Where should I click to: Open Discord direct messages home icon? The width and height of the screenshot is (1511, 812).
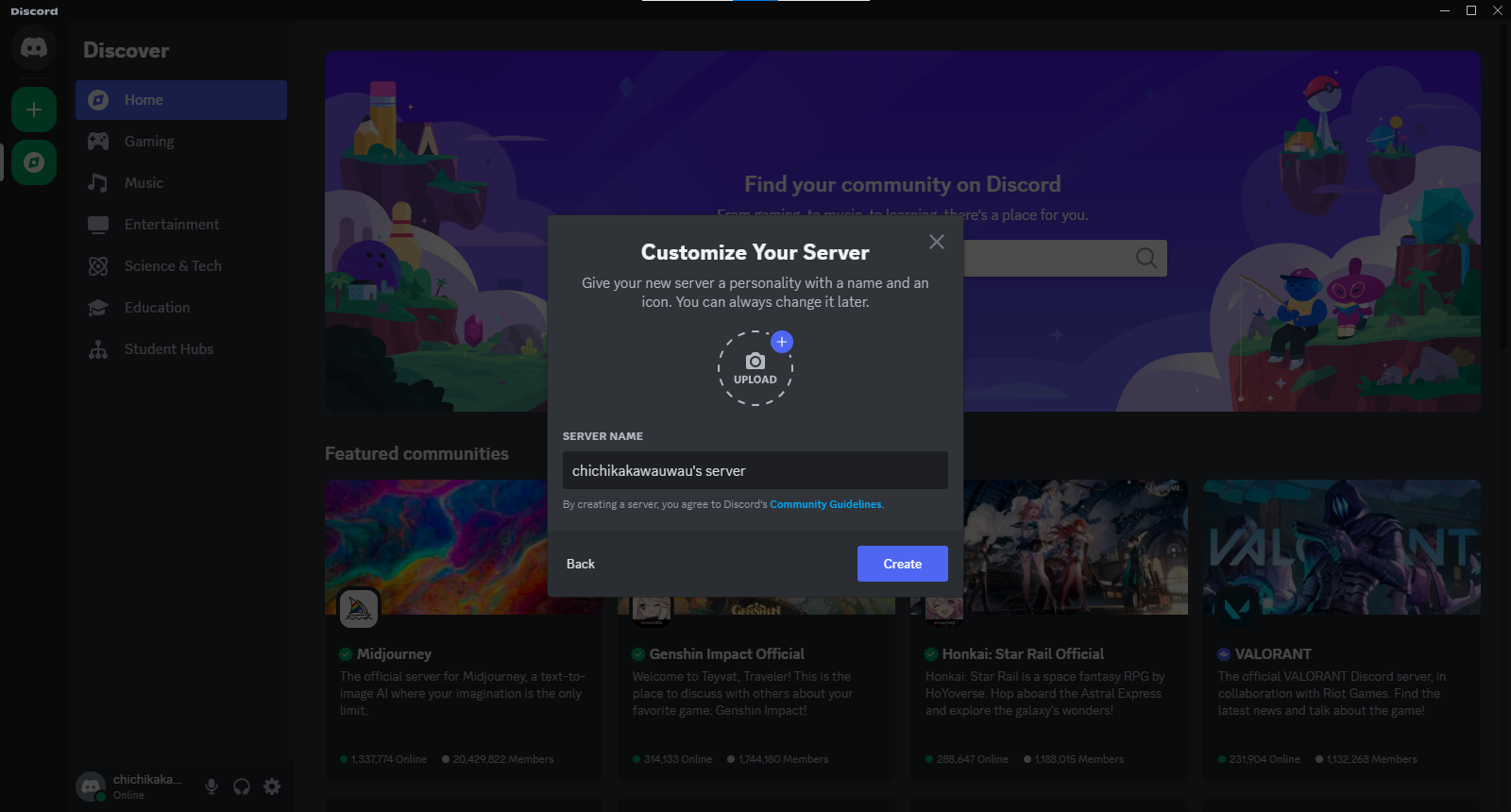point(34,47)
